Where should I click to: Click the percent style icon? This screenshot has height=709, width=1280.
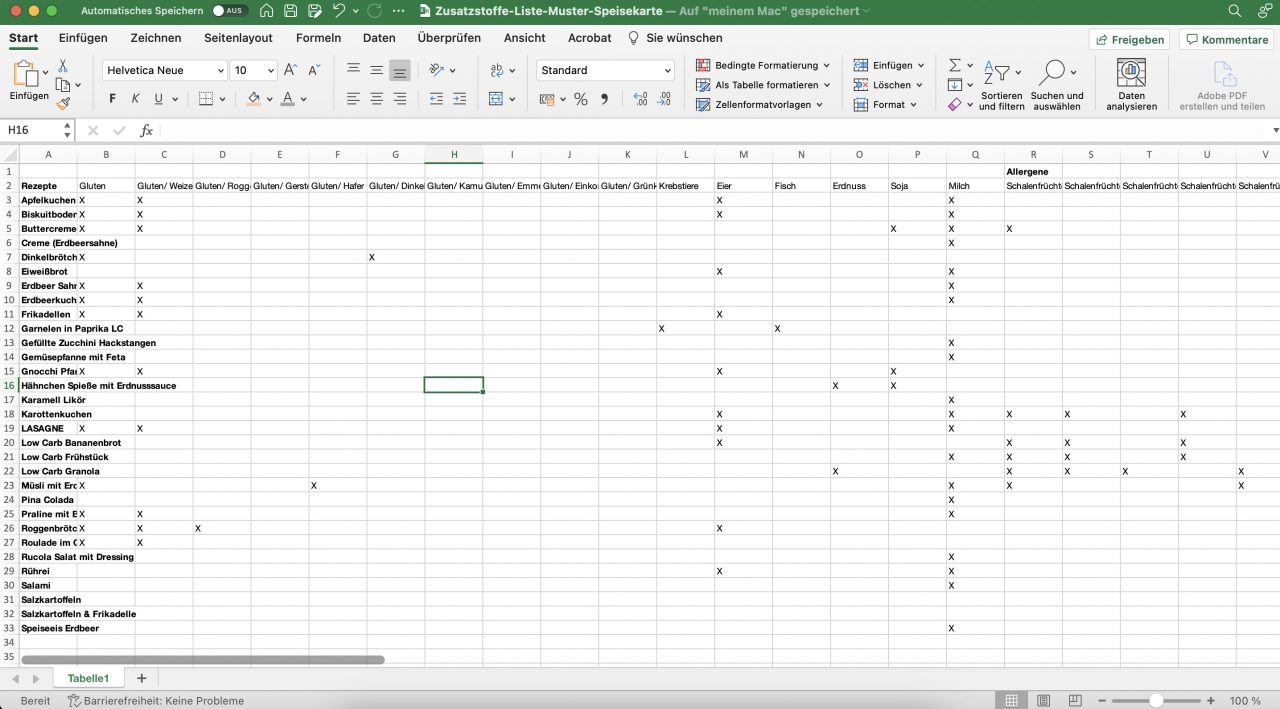tap(580, 99)
